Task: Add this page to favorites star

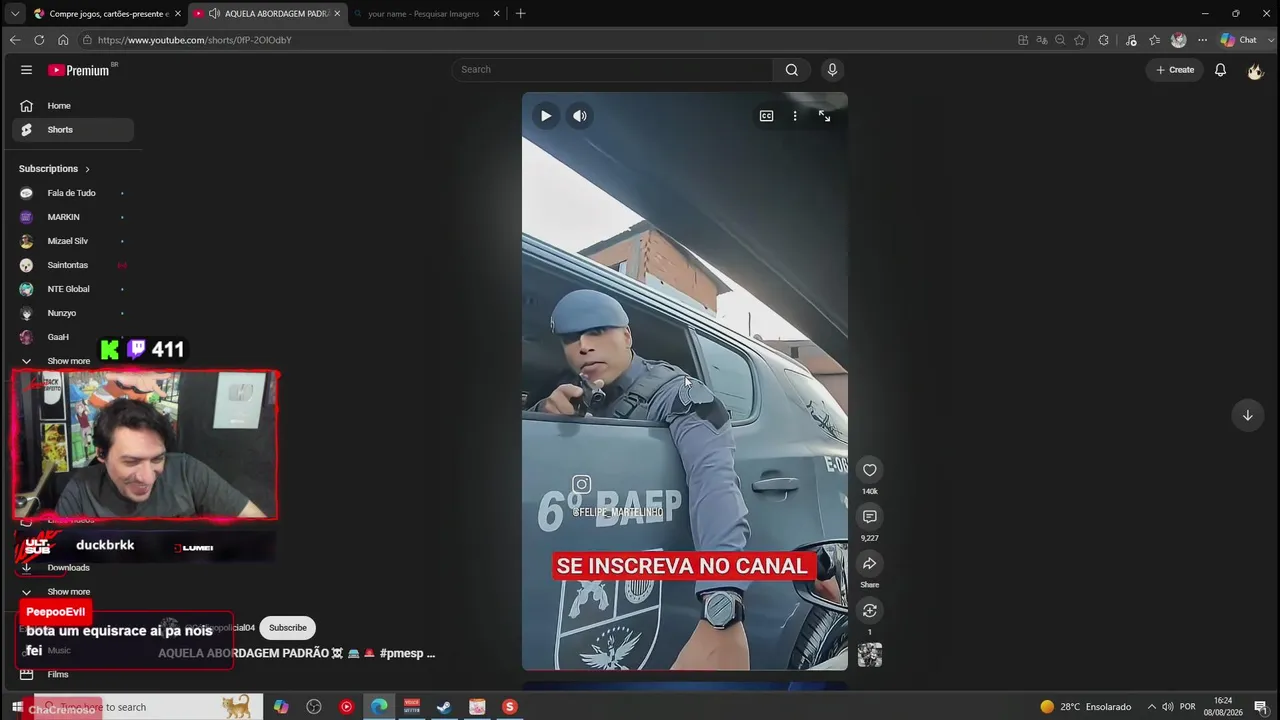Action: click(1079, 40)
